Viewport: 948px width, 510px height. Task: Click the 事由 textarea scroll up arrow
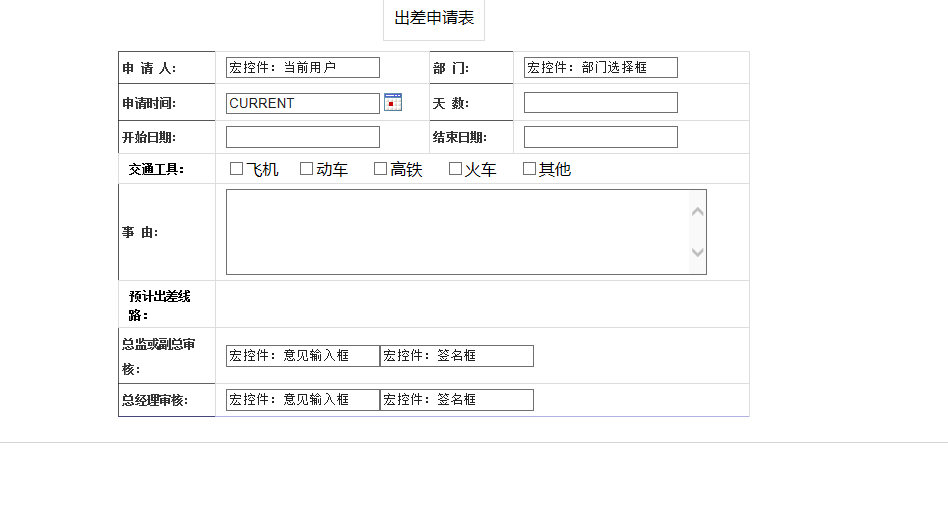coord(698,211)
